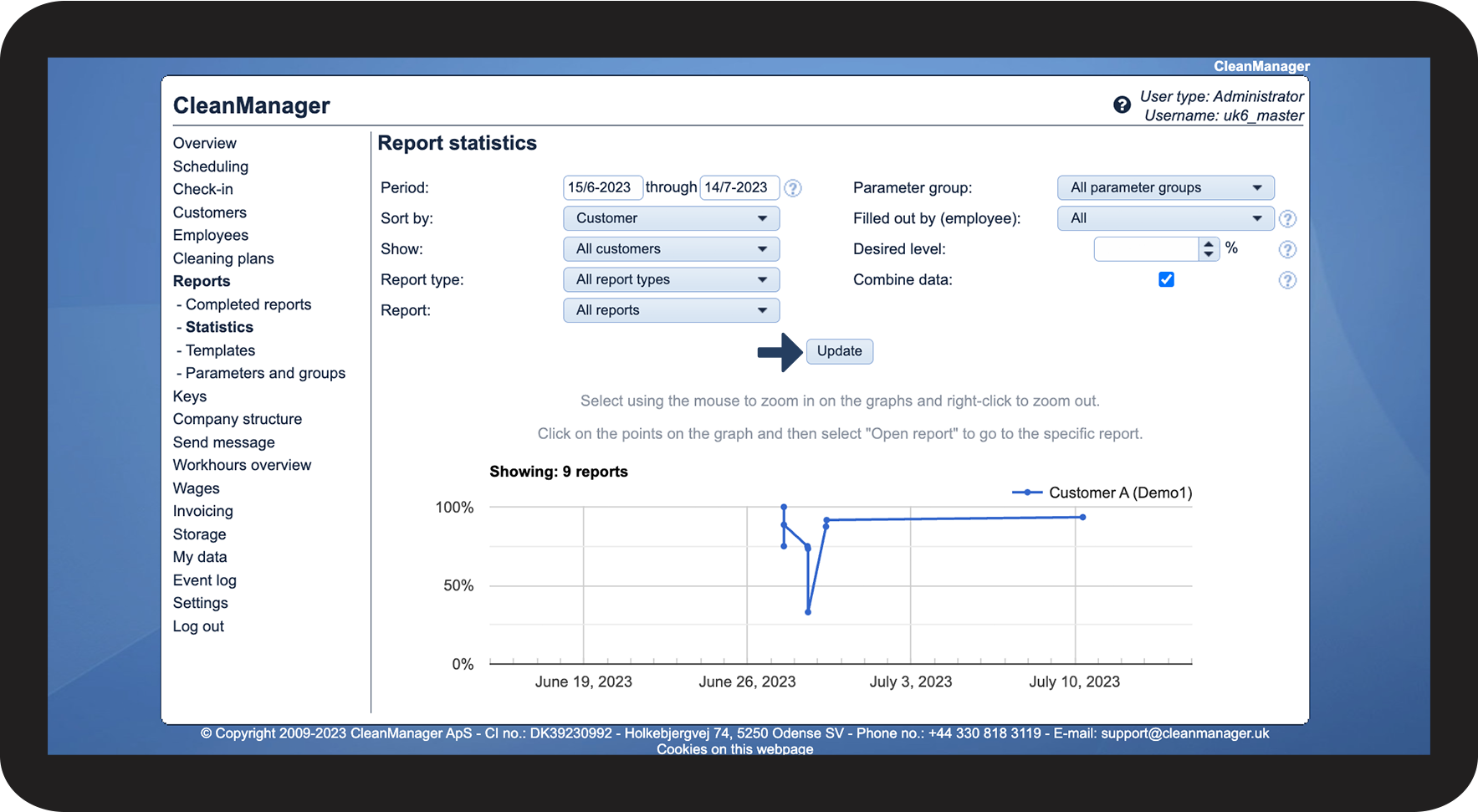This screenshot has height=812, width=1478.
Task: Click the help icon next to Period
Action: (793, 188)
